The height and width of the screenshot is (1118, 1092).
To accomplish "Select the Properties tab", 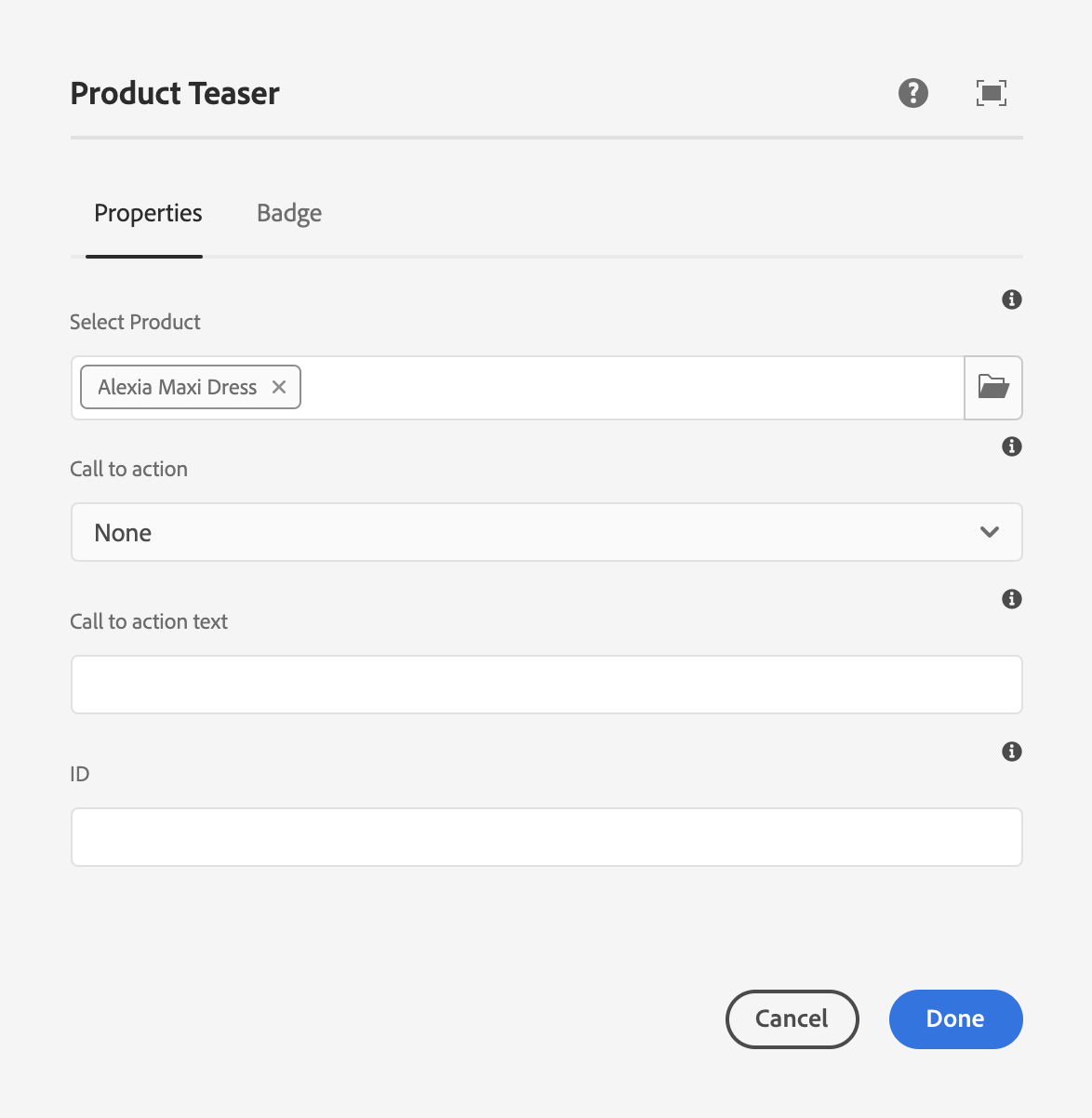I will (148, 213).
